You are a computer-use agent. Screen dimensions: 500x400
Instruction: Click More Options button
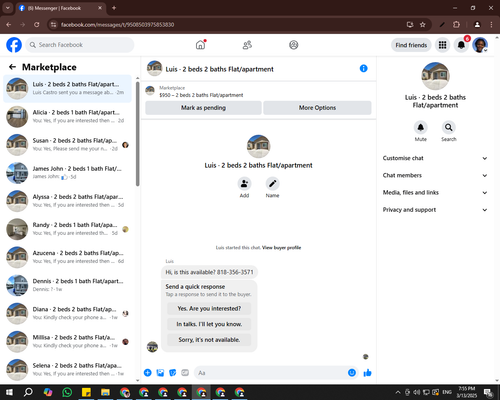click(x=317, y=108)
